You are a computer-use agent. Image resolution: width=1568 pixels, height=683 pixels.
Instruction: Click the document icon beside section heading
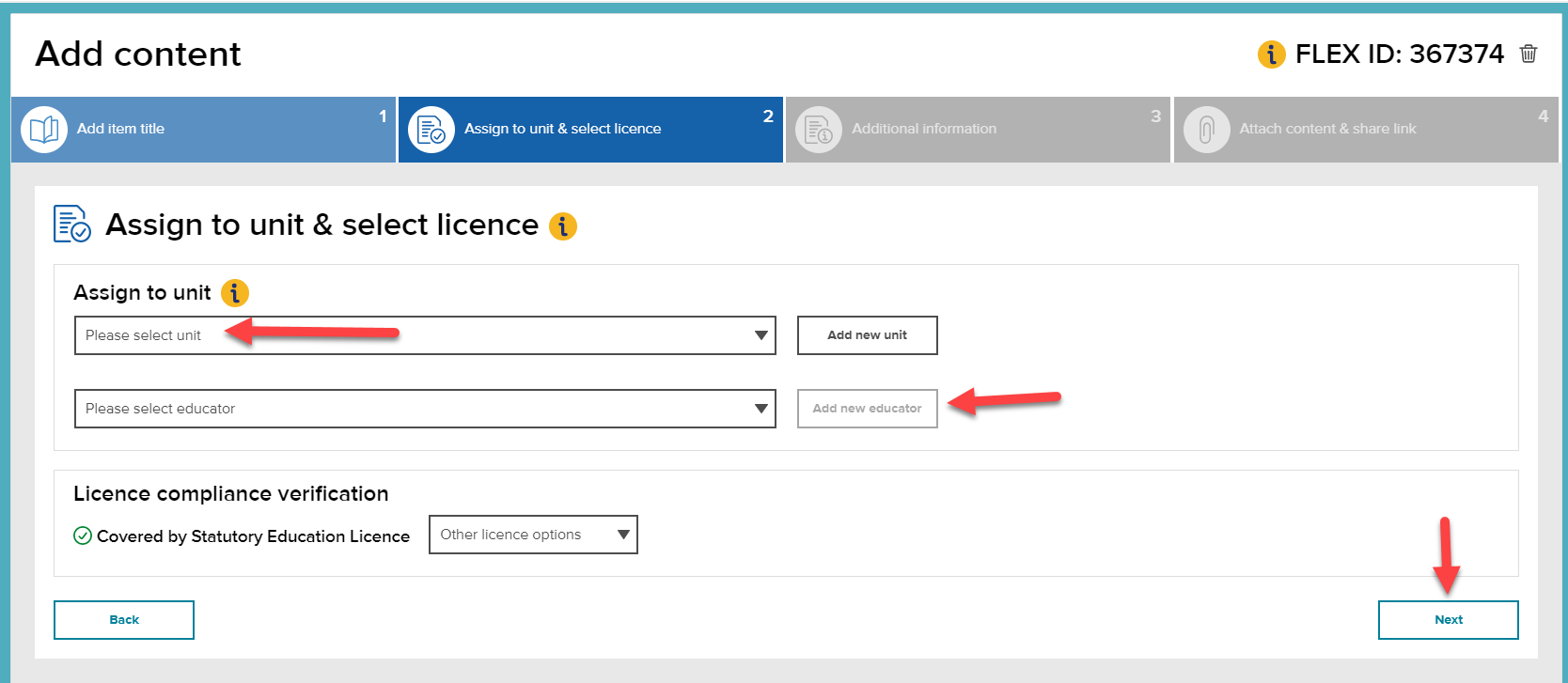click(72, 224)
